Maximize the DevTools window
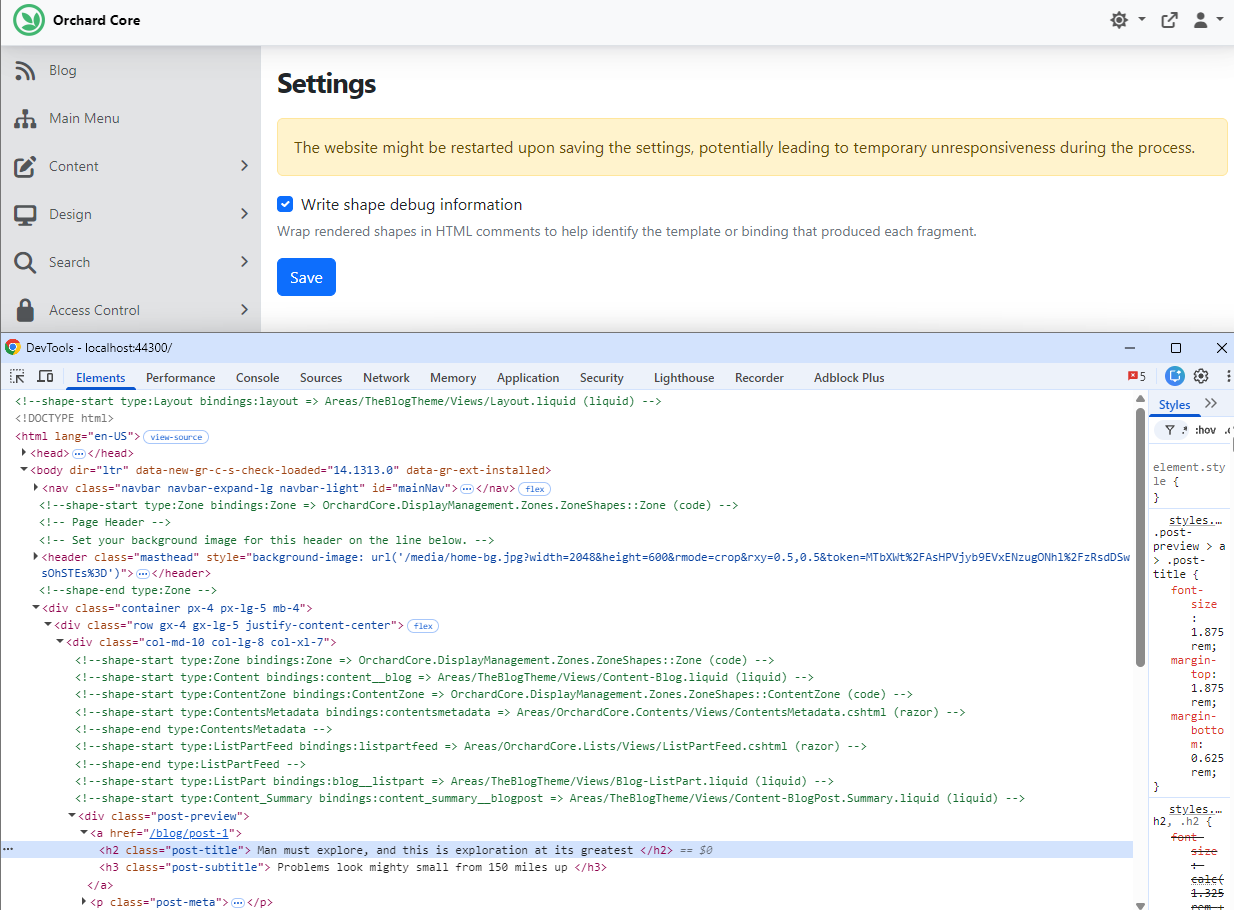The height and width of the screenshot is (910, 1234). [x=1176, y=347]
